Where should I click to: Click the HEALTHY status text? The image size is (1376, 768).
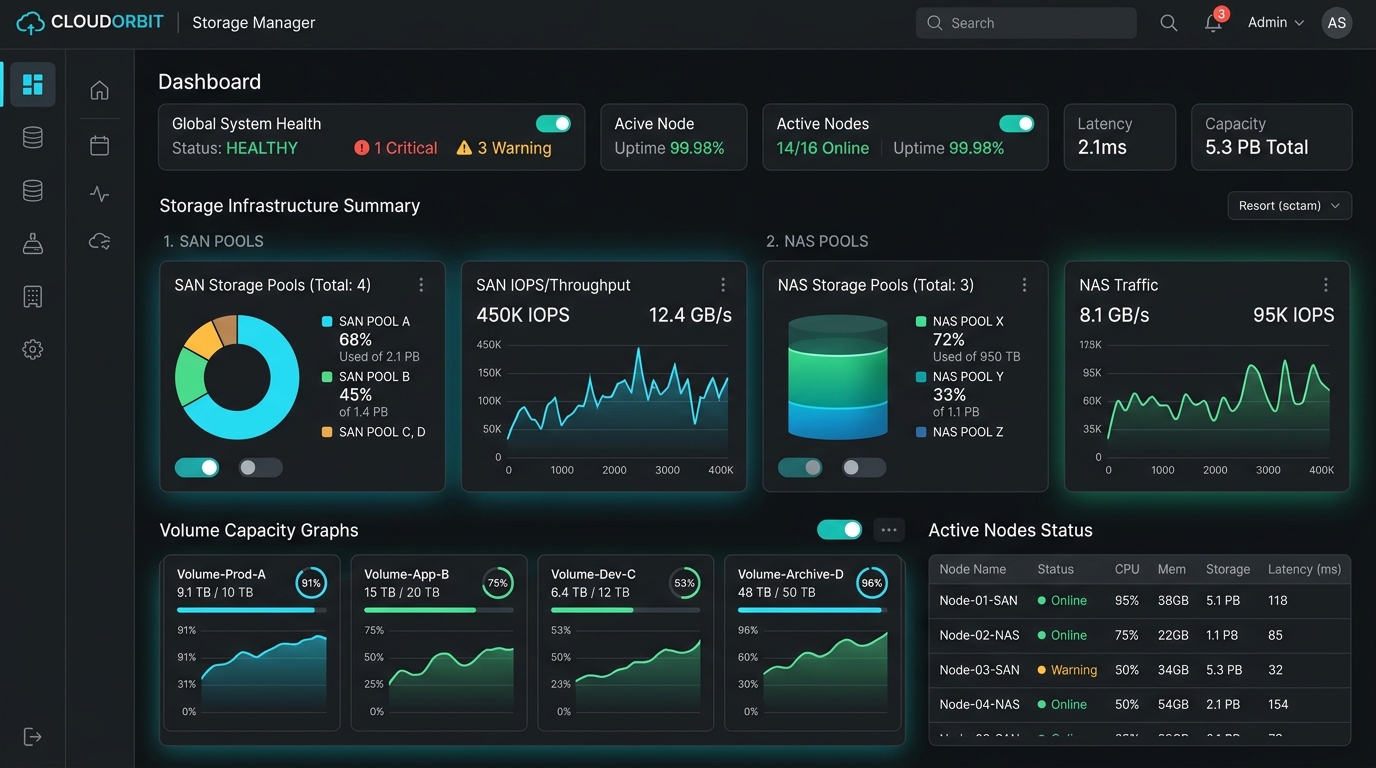coord(262,148)
